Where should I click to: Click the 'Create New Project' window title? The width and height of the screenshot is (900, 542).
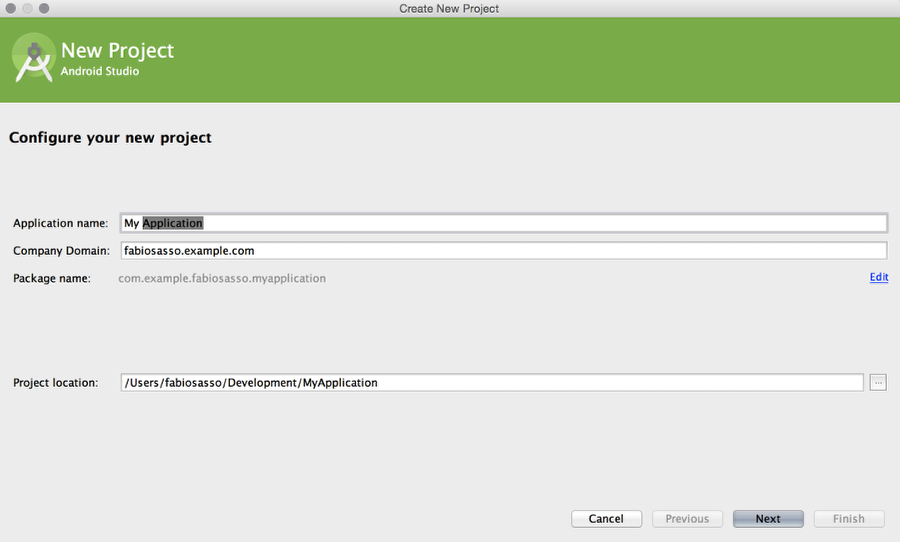click(x=449, y=9)
